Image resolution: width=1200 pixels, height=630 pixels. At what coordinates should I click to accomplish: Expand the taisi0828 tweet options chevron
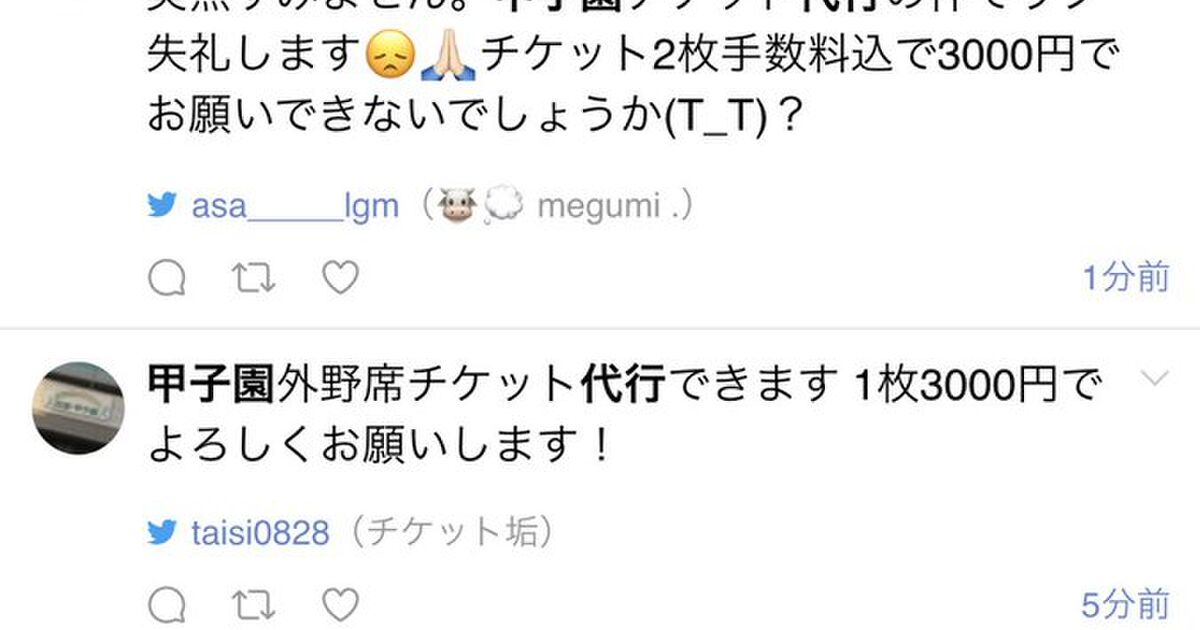[1153, 379]
